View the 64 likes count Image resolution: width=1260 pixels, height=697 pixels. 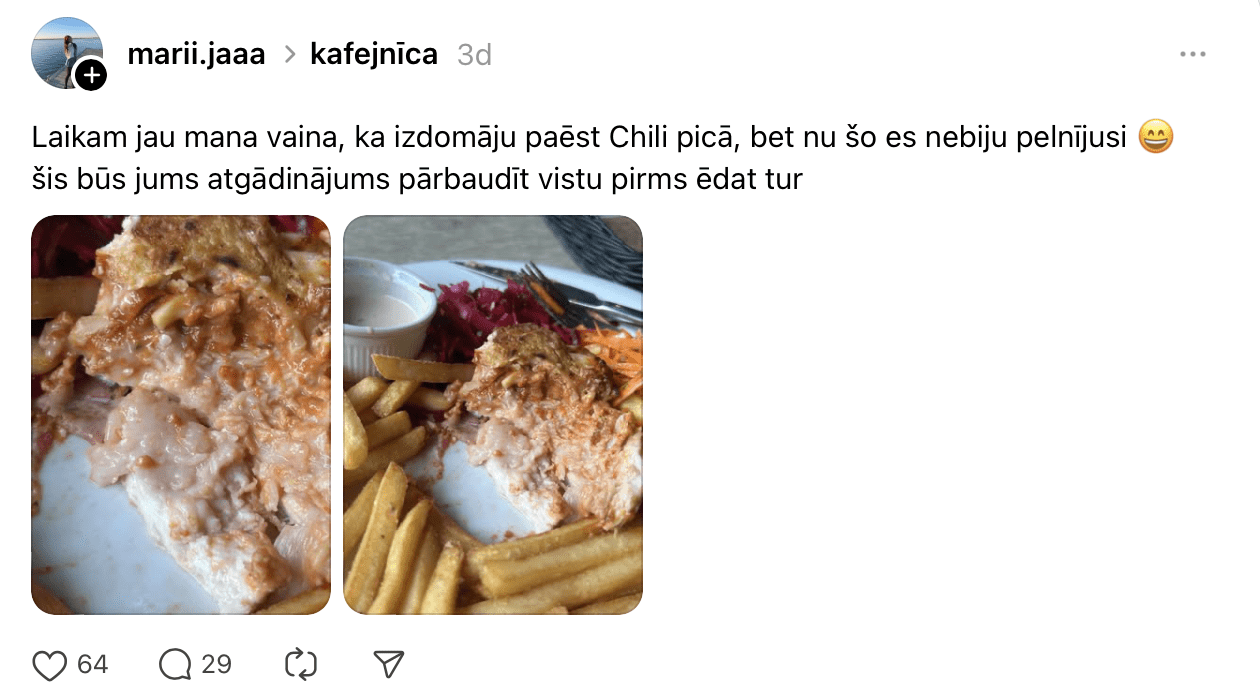pos(92,665)
